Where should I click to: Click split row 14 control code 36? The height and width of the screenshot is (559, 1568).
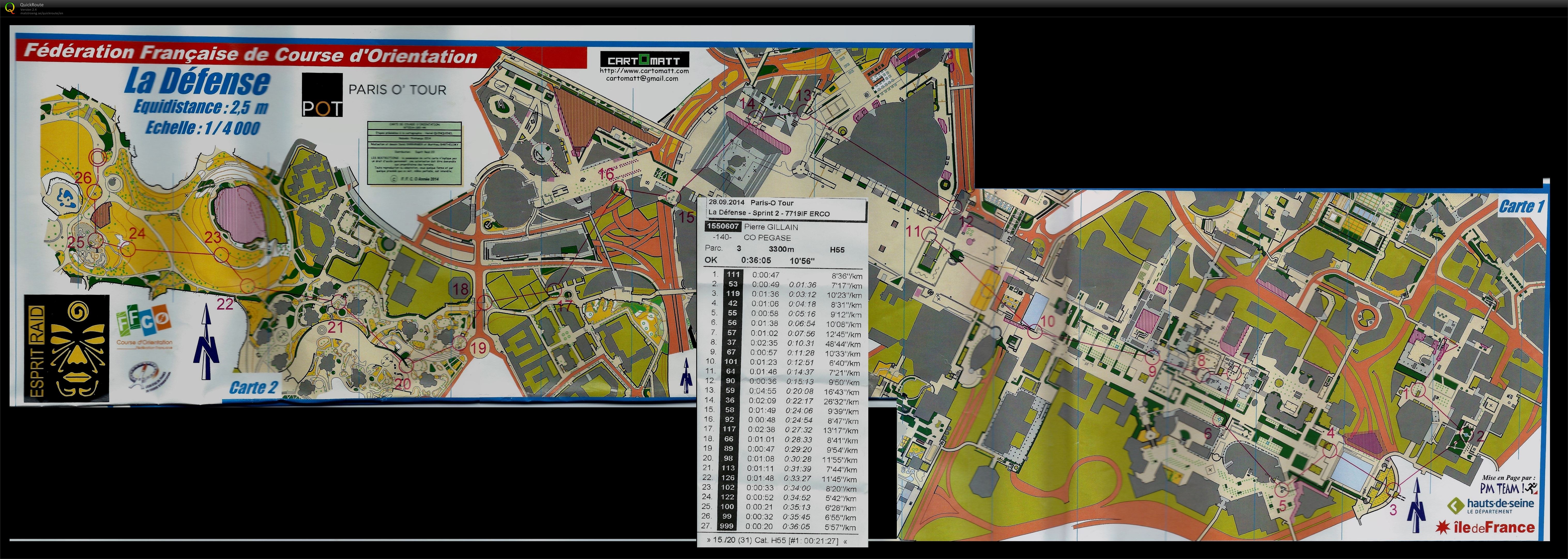pyautogui.click(x=730, y=401)
